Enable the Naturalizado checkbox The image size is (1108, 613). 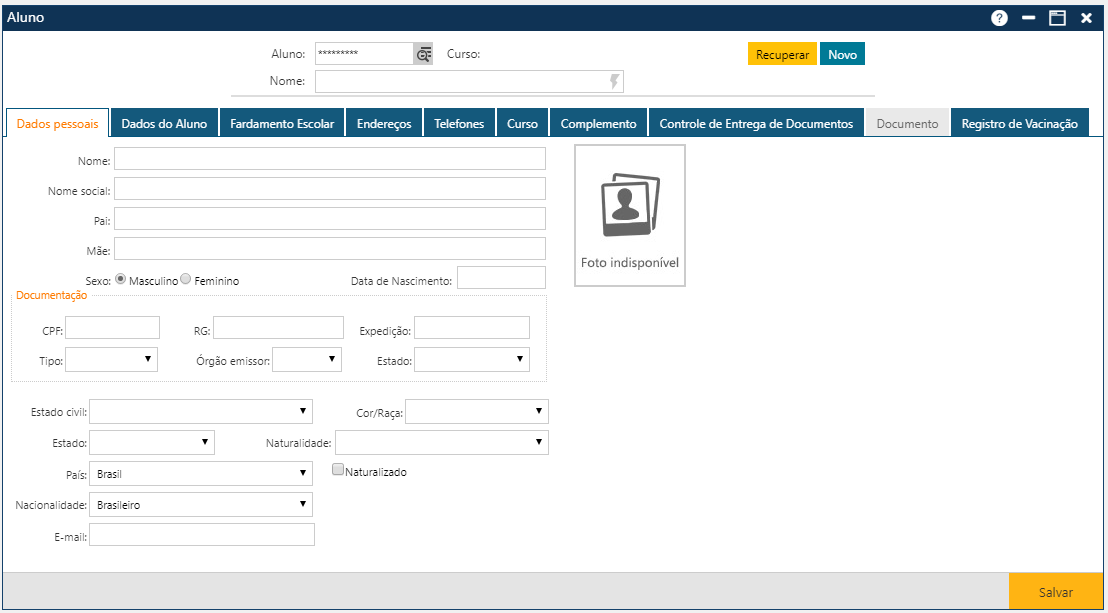[x=339, y=469]
